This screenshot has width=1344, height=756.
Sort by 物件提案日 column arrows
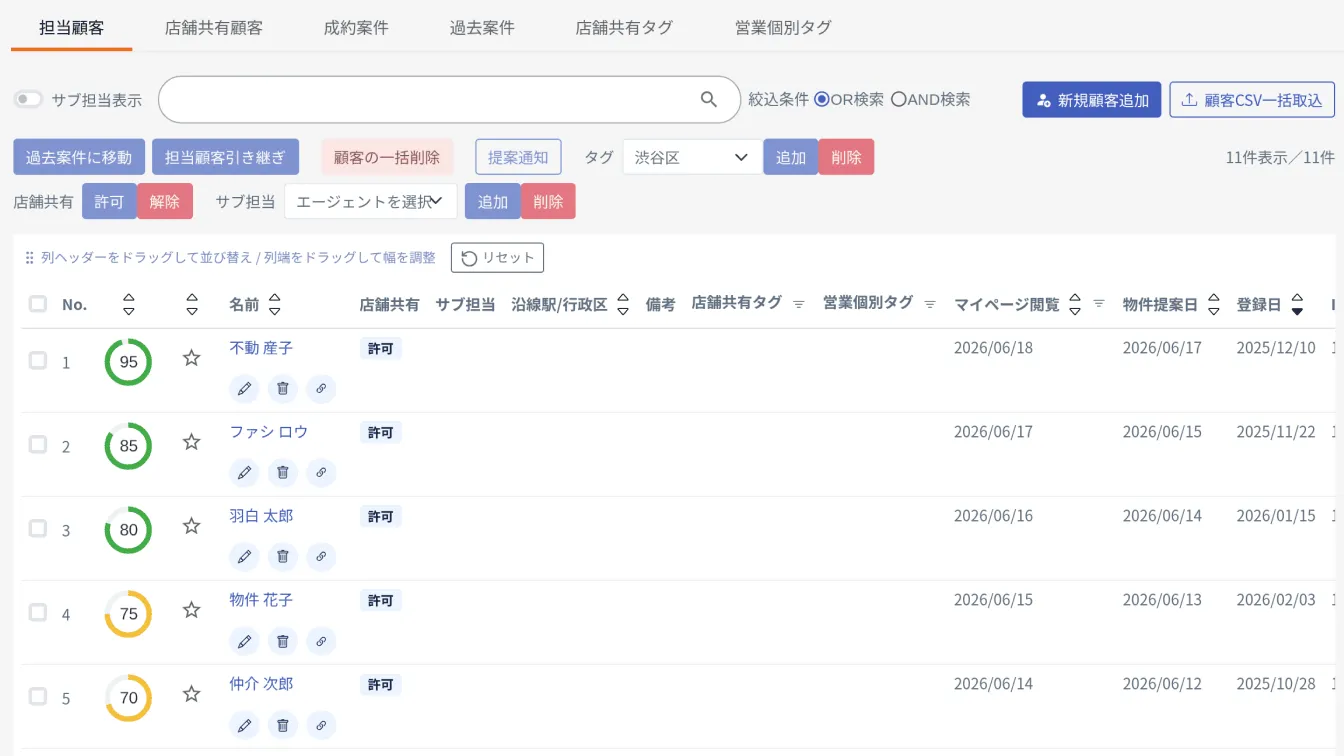click(1213, 305)
